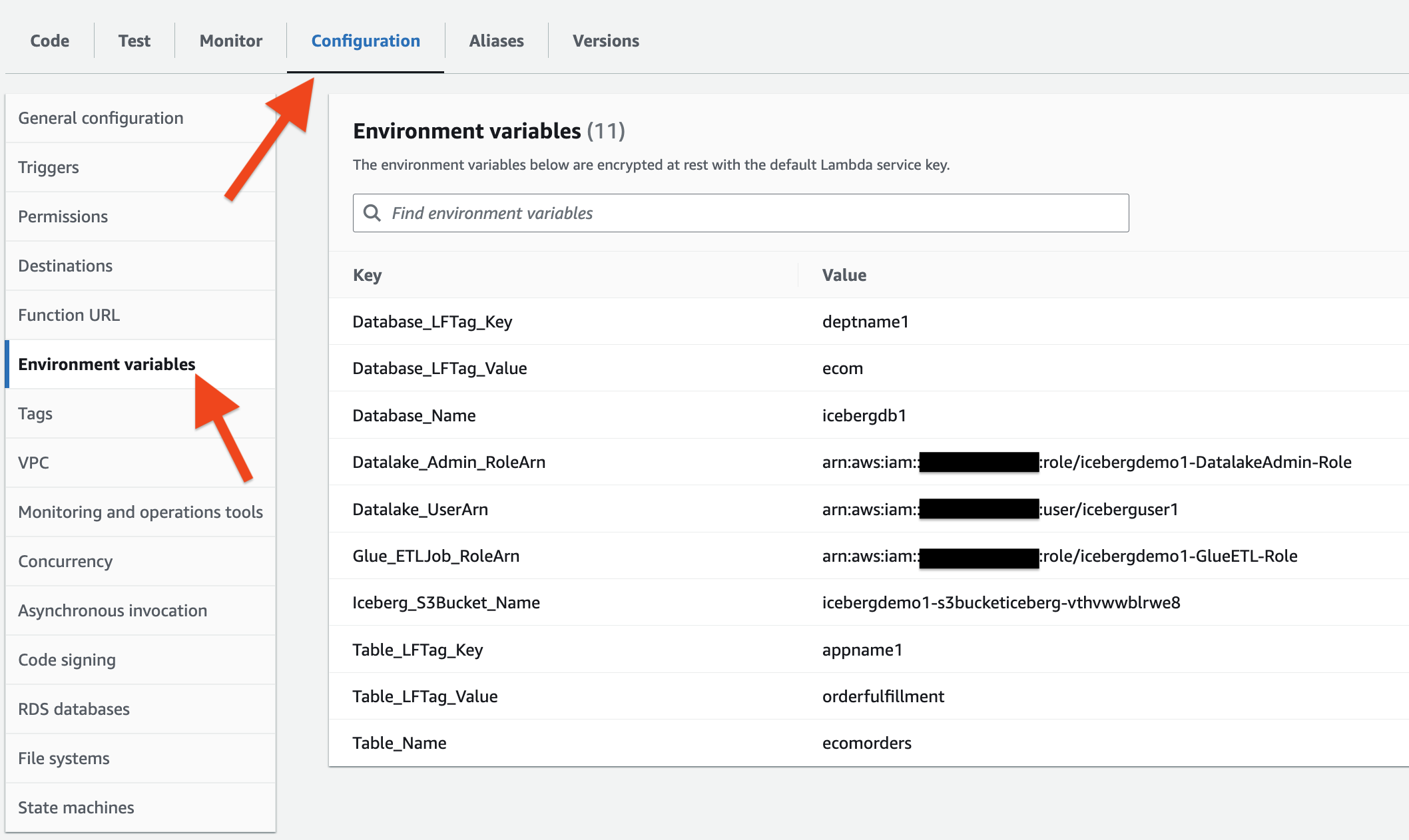The image size is (1409, 840).
Task: Open the Tags section
Action: [x=35, y=414]
